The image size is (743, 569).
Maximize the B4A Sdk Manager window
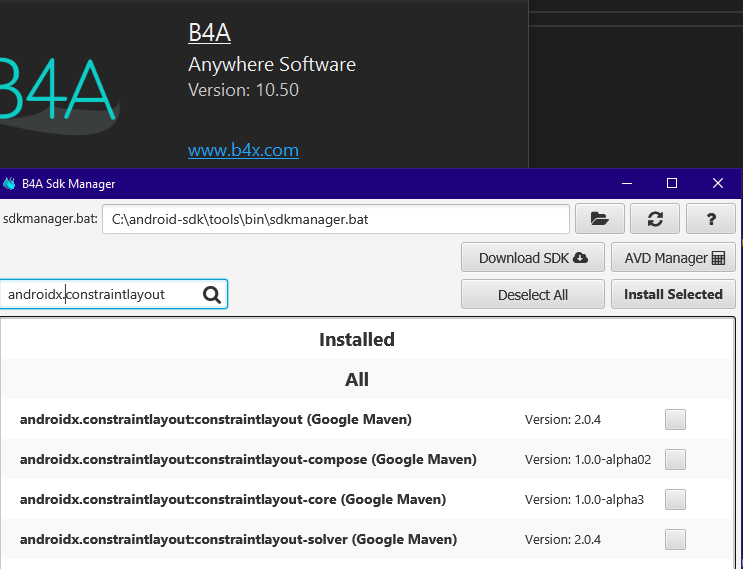tap(671, 183)
